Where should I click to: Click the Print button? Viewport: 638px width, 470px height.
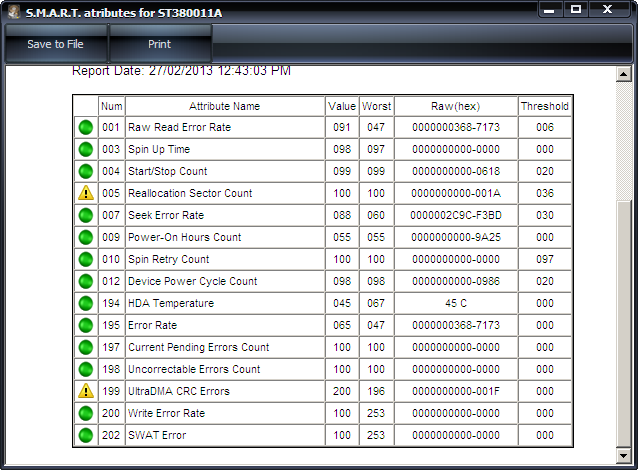pyautogui.click(x=160, y=44)
